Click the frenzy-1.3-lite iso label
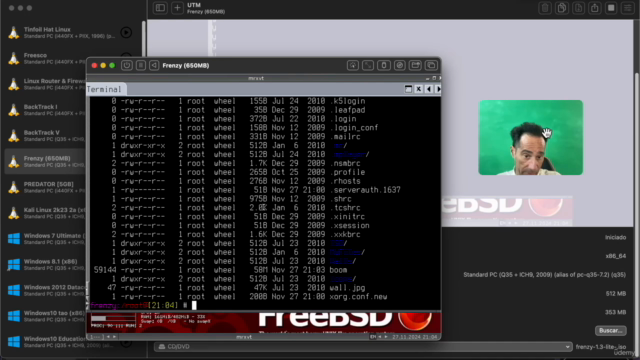Viewport: 640px width, 360px height. pyautogui.click(x=601, y=347)
